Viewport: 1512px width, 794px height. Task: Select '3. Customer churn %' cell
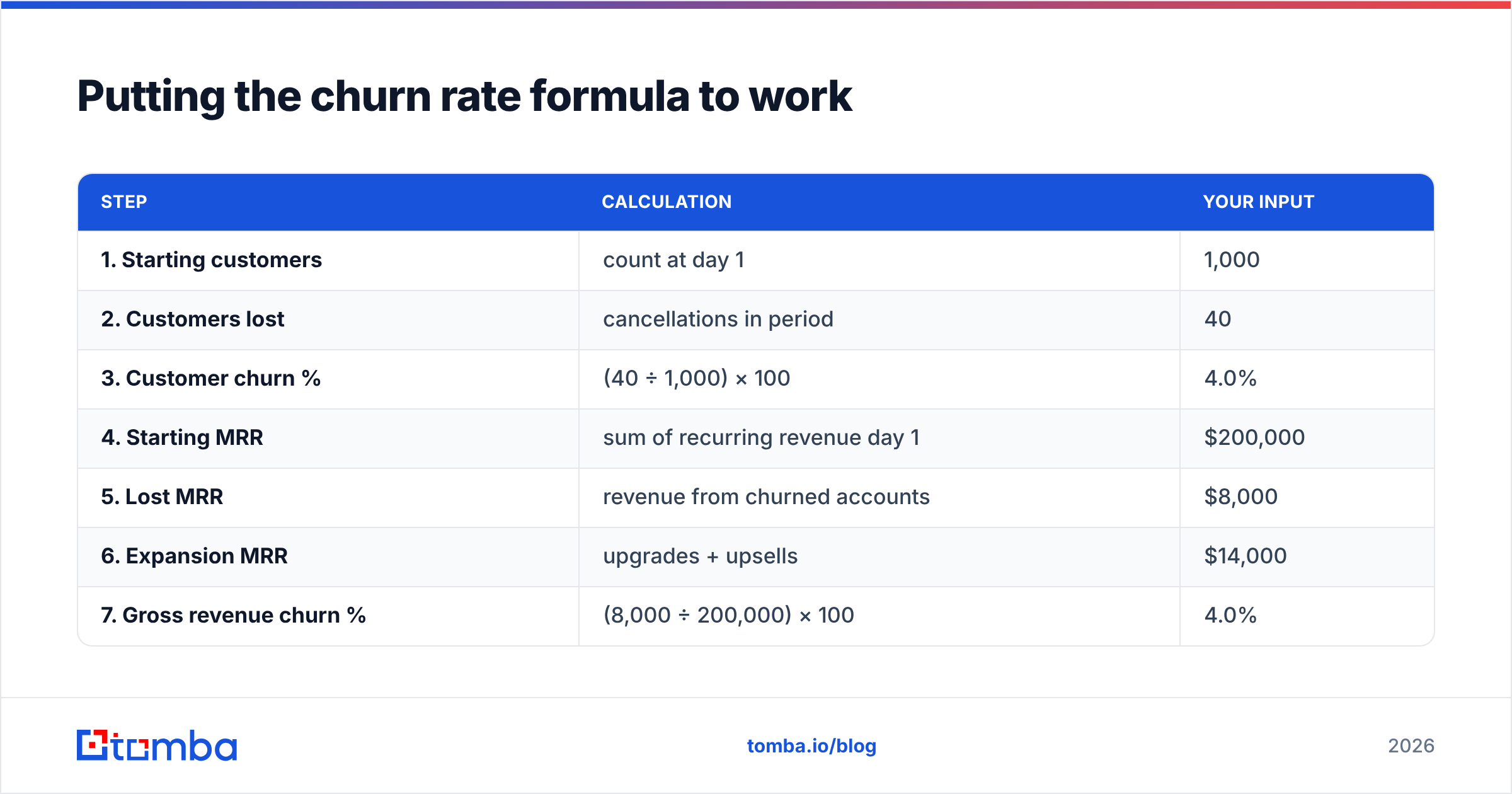[328, 379]
